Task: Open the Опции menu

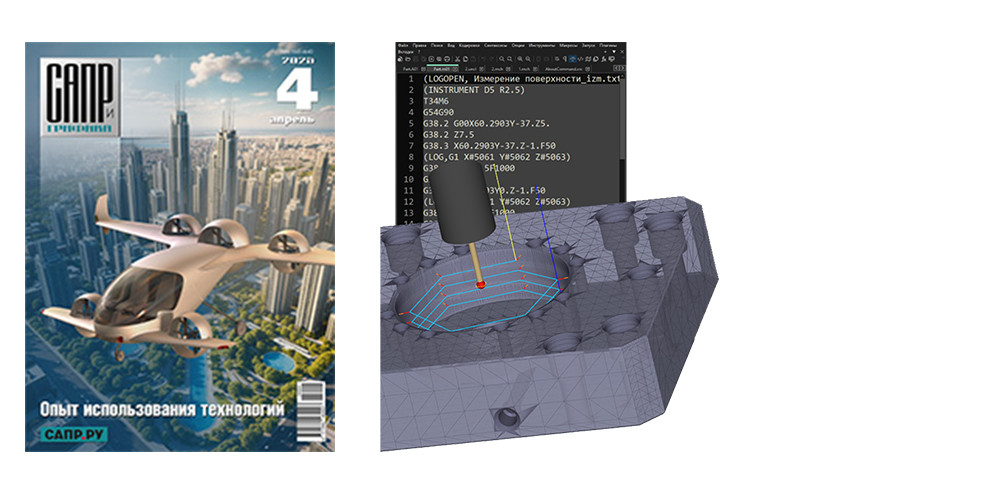Action: tap(518, 45)
